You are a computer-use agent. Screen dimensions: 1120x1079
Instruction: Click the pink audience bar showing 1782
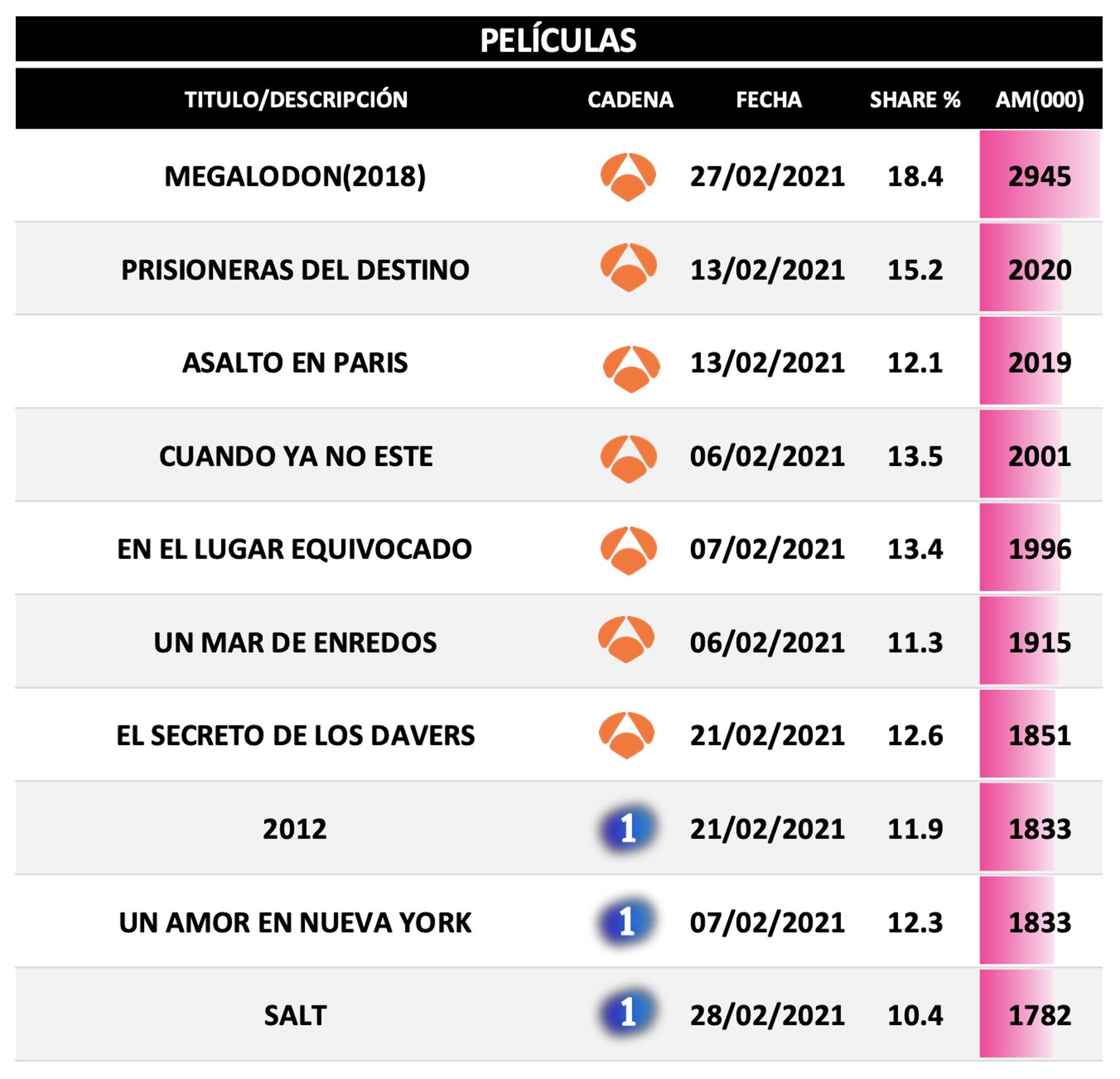pos(1016,1014)
